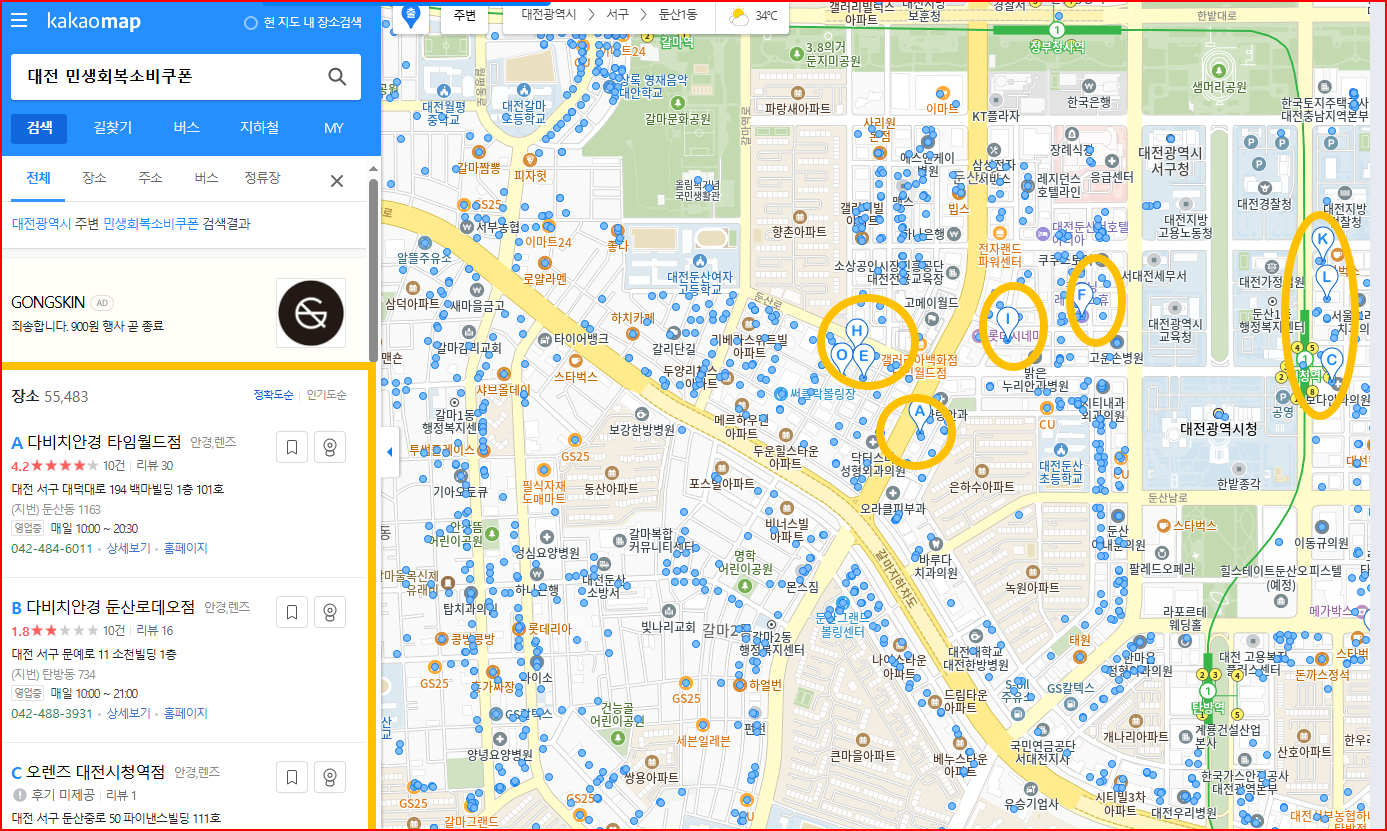
Task: Collapse the side panel with the arrow handle
Action: (390, 452)
